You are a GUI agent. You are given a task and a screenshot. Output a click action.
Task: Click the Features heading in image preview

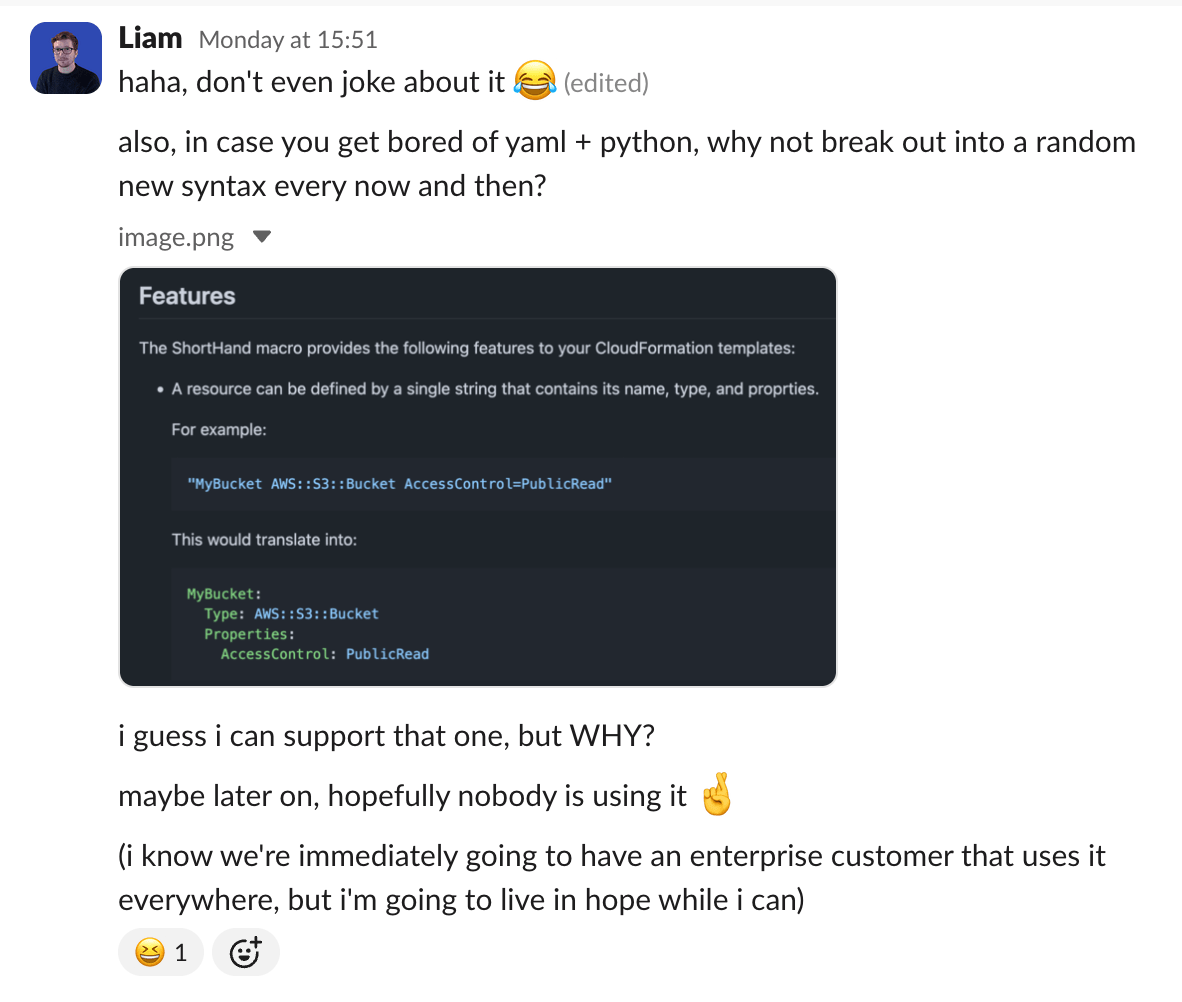click(x=187, y=296)
